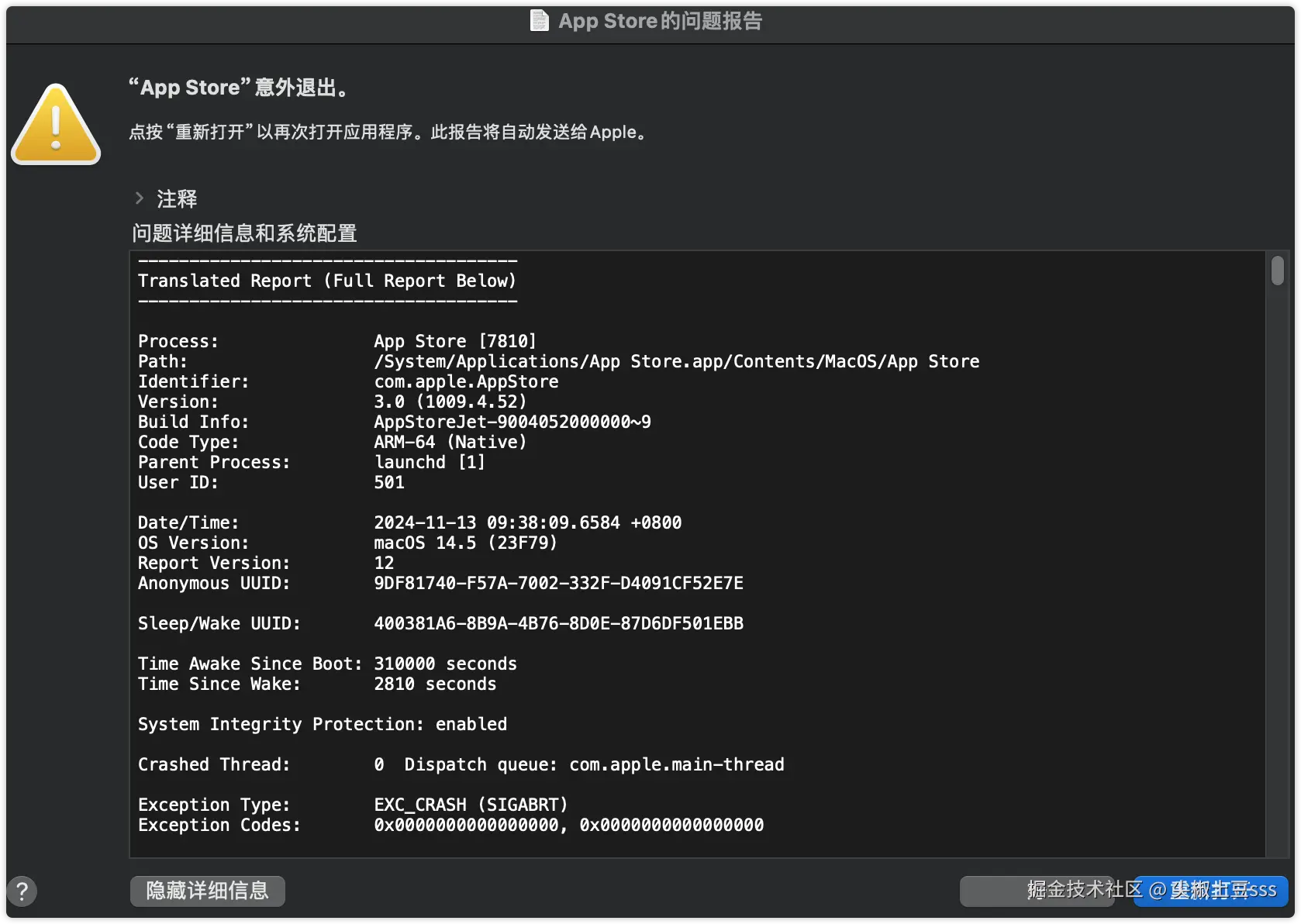The height and width of the screenshot is (924, 1301).
Task: Click the report version value "12"
Action: point(384,563)
